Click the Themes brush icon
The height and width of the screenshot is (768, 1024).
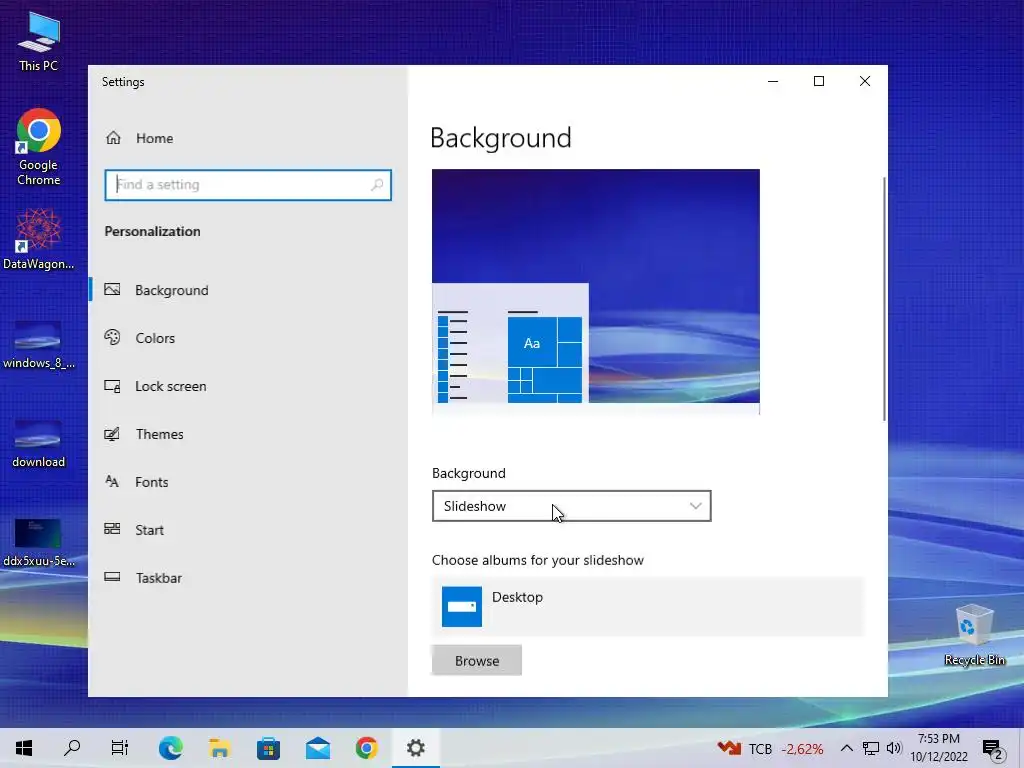click(112, 434)
